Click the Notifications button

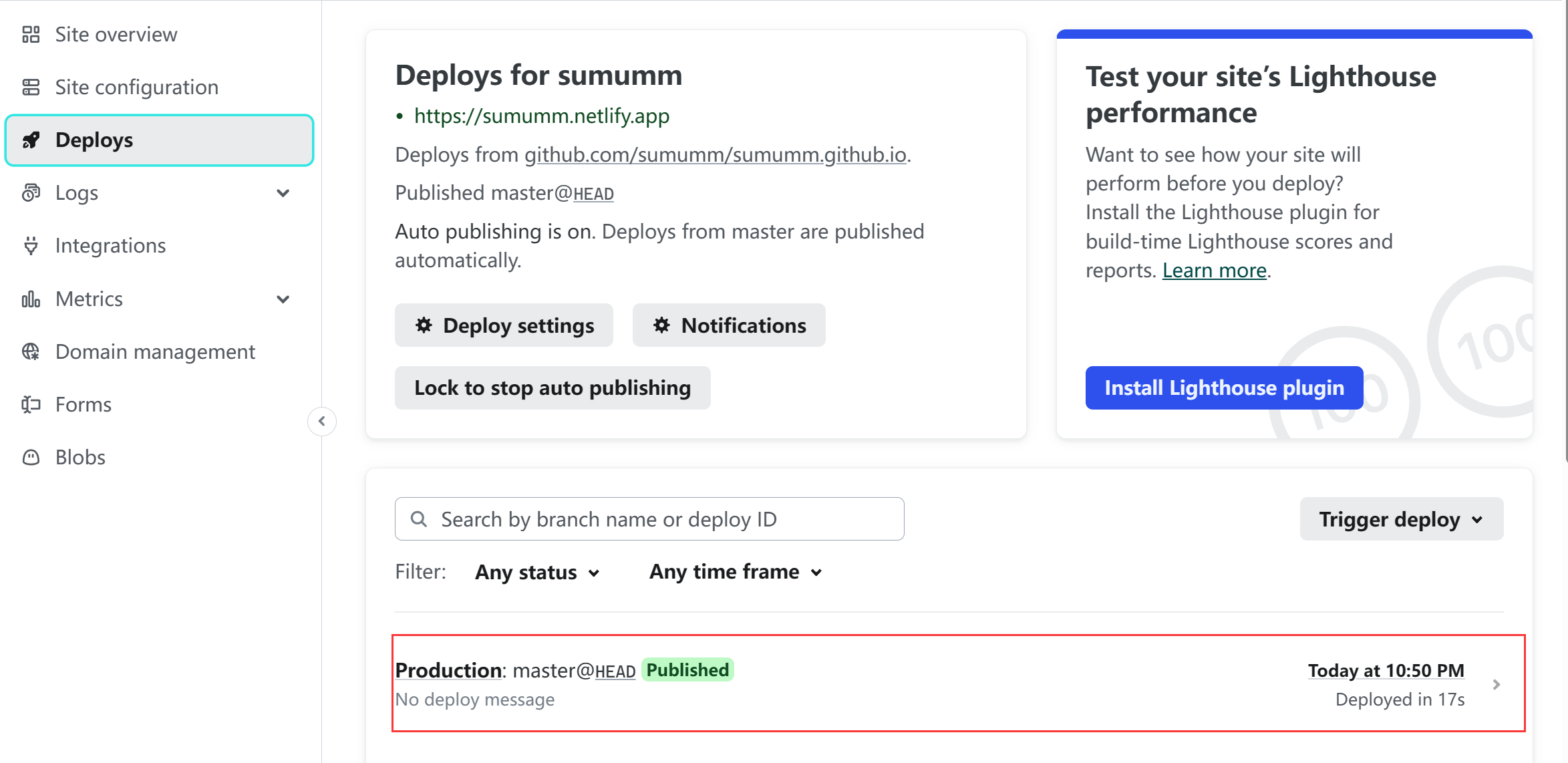coord(729,325)
